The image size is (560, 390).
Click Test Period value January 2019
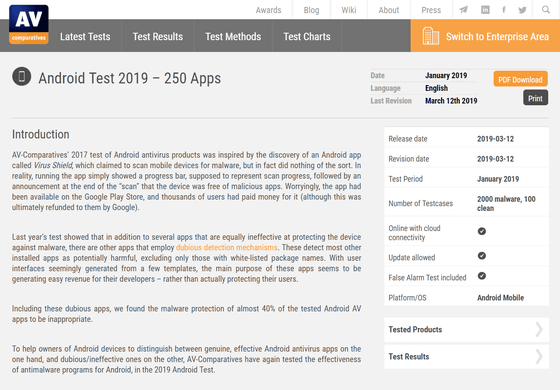click(x=498, y=179)
